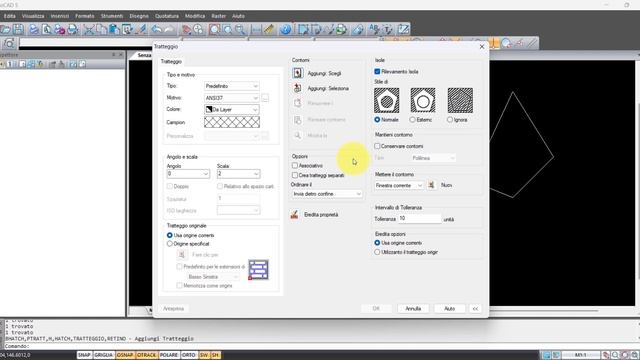Toggle the POLARE status bar button

[169, 355]
